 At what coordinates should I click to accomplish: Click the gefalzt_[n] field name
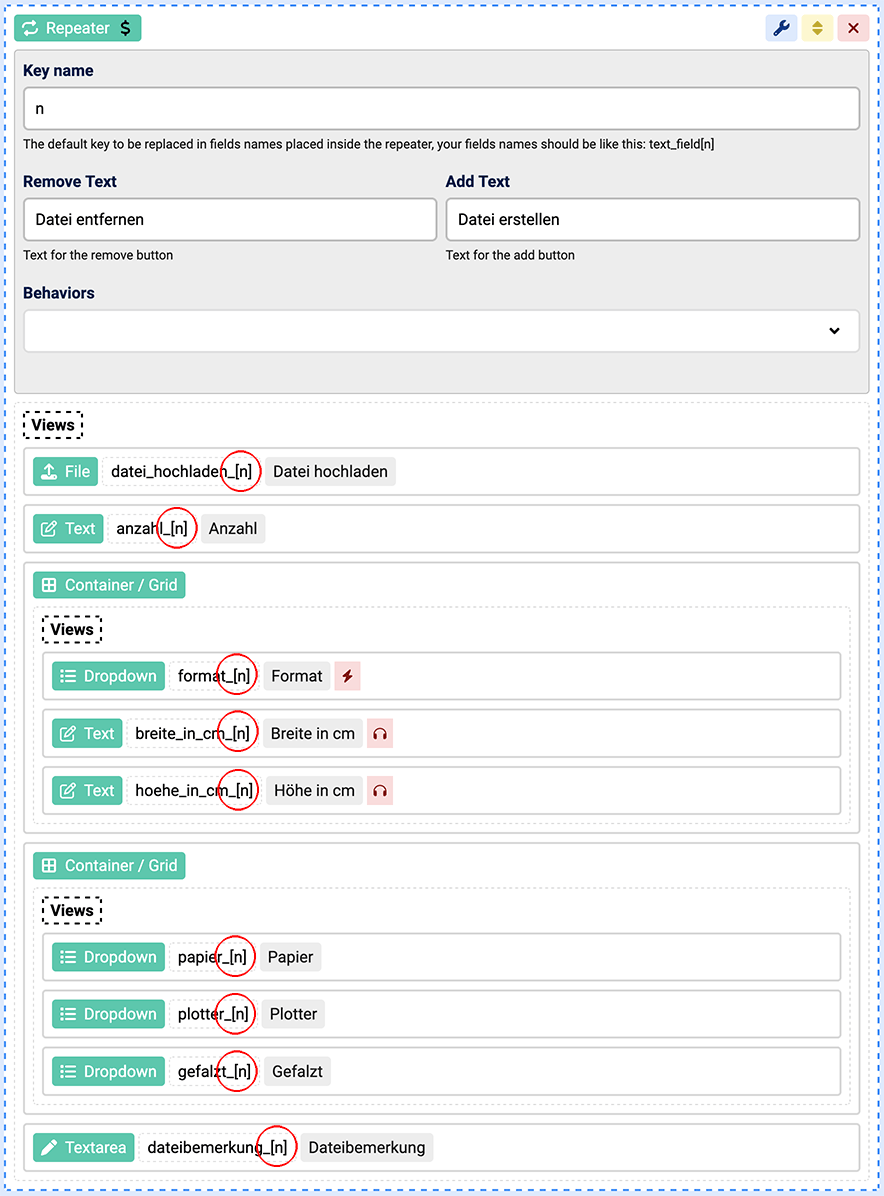point(214,1071)
